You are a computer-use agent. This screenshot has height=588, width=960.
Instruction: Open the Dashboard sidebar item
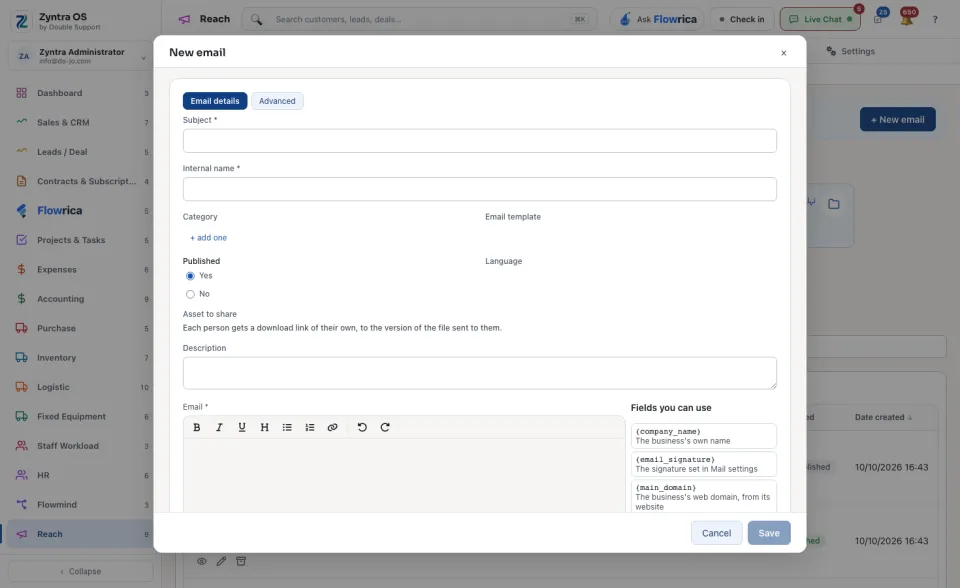81,93
